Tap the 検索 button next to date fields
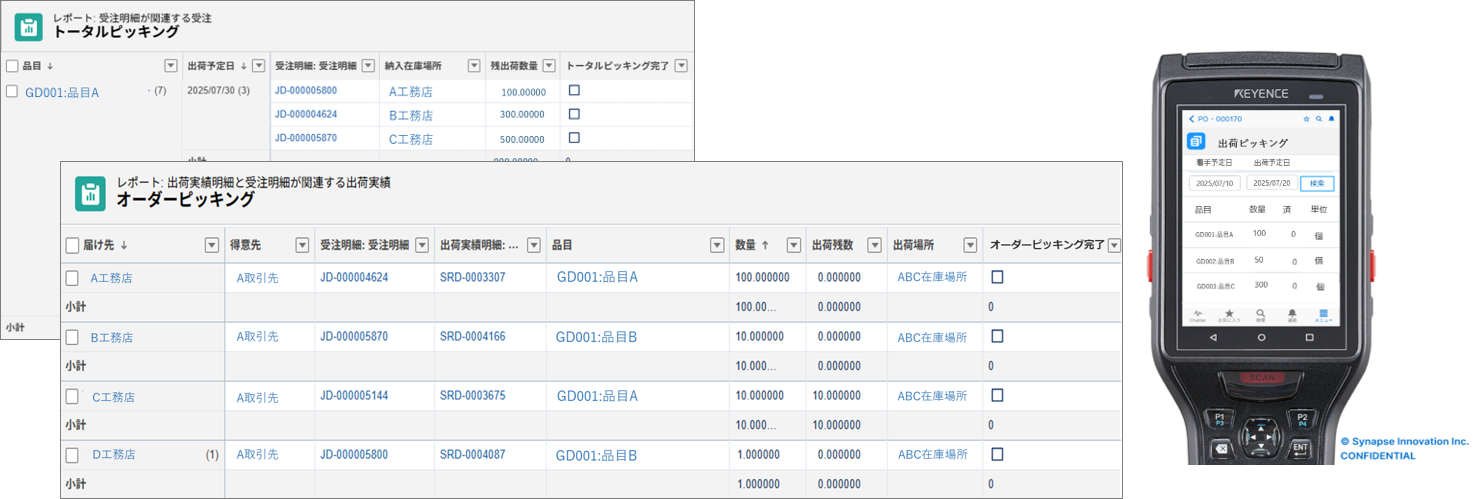 click(x=1316, y=183)
